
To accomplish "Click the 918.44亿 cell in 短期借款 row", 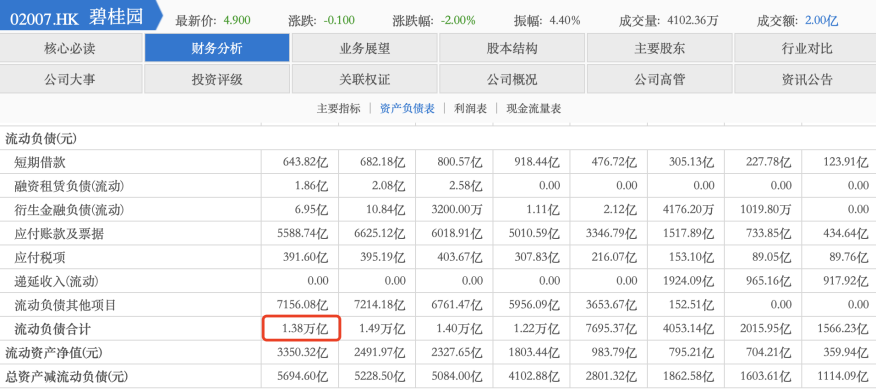I will tap(537, 163).
